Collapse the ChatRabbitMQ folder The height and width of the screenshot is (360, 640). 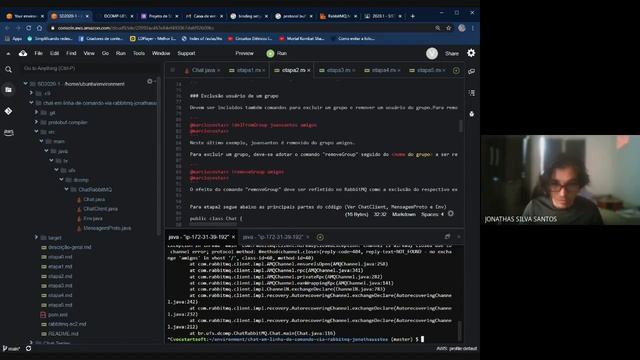[x=67, y=189]
